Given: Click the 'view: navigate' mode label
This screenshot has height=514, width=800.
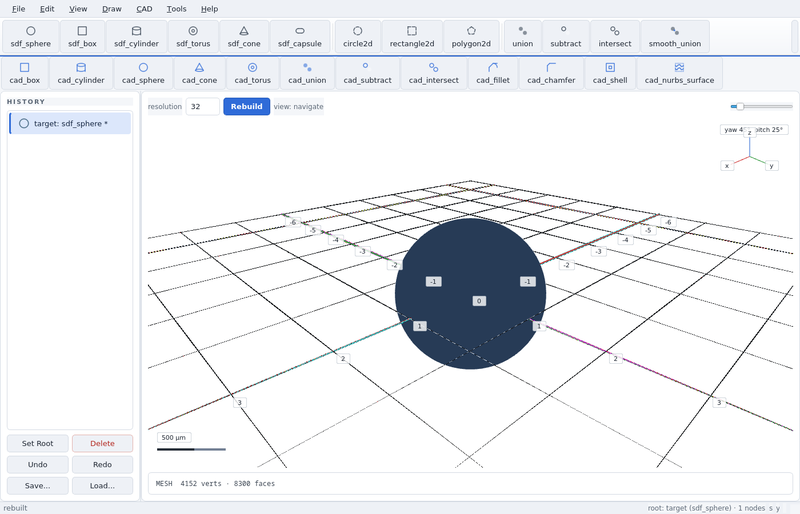Looking at the screenshot, I should click(x=298, y=106).
